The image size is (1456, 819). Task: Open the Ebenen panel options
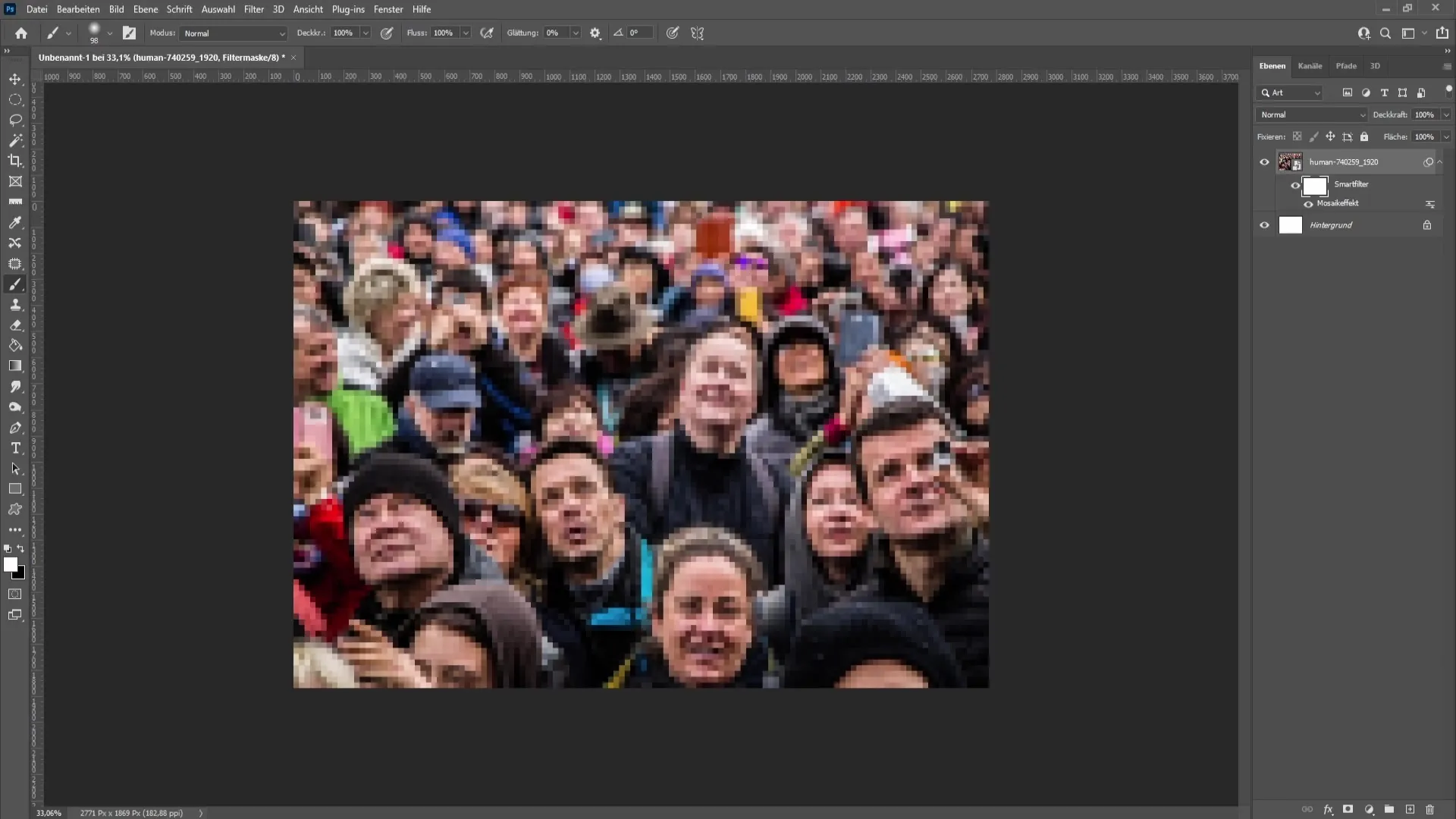click(1447, 65)
